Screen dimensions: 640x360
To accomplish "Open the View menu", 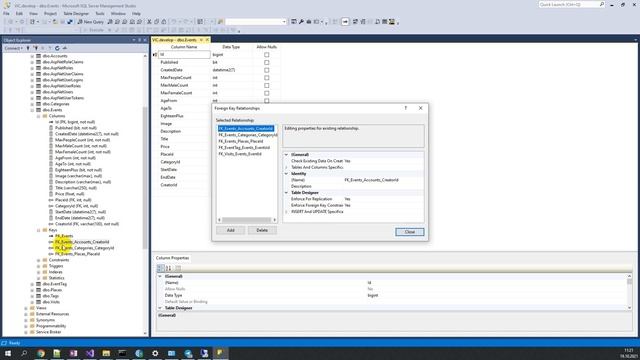I will [33, 13].
